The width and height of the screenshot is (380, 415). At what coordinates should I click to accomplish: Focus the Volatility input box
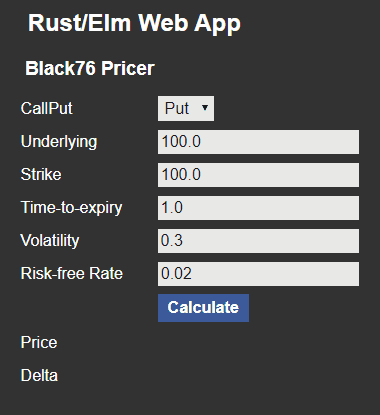click(258, 241)
